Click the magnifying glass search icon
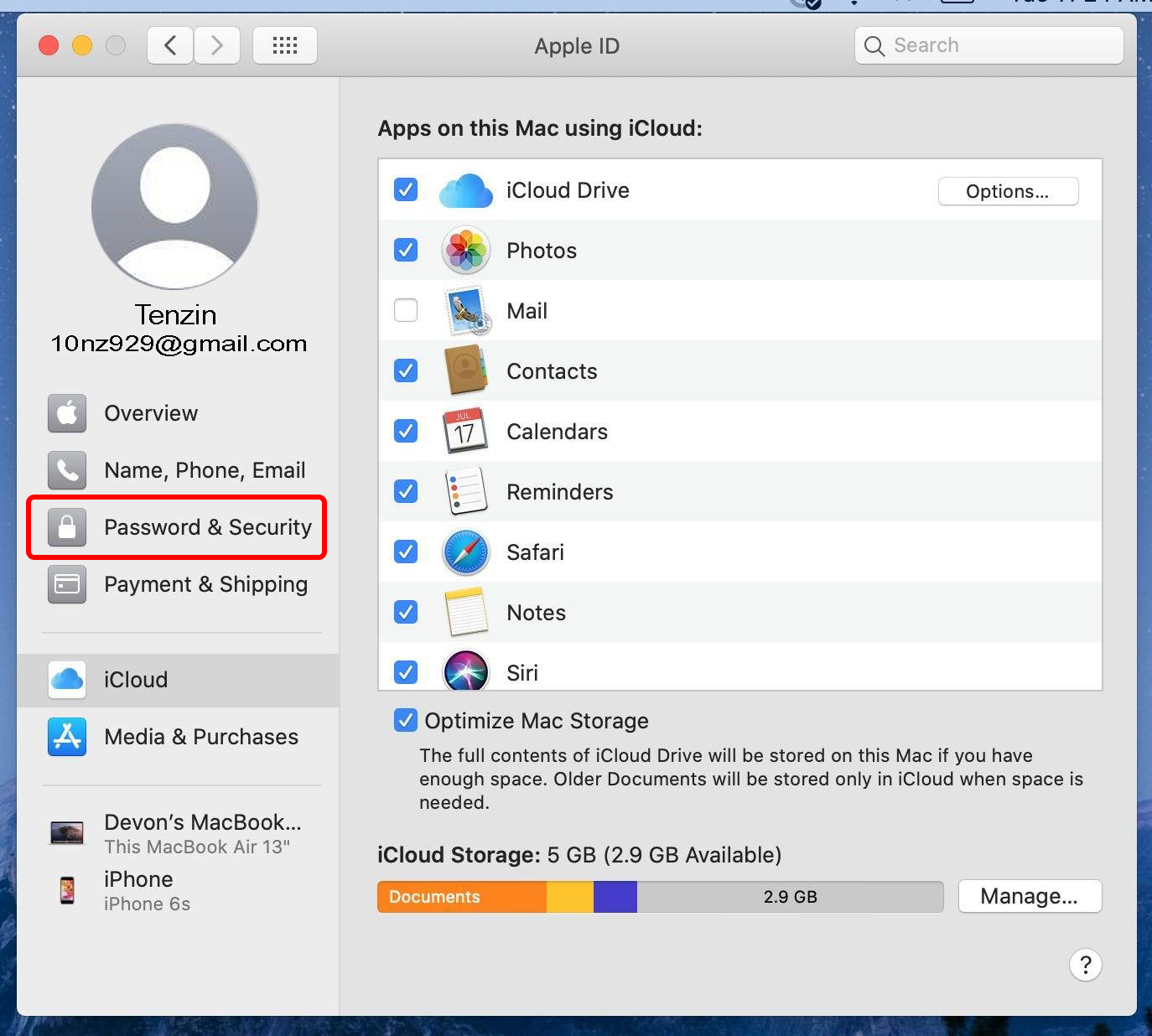The height and width of the screenshot is (1036, 1152). tap(874, 46)
